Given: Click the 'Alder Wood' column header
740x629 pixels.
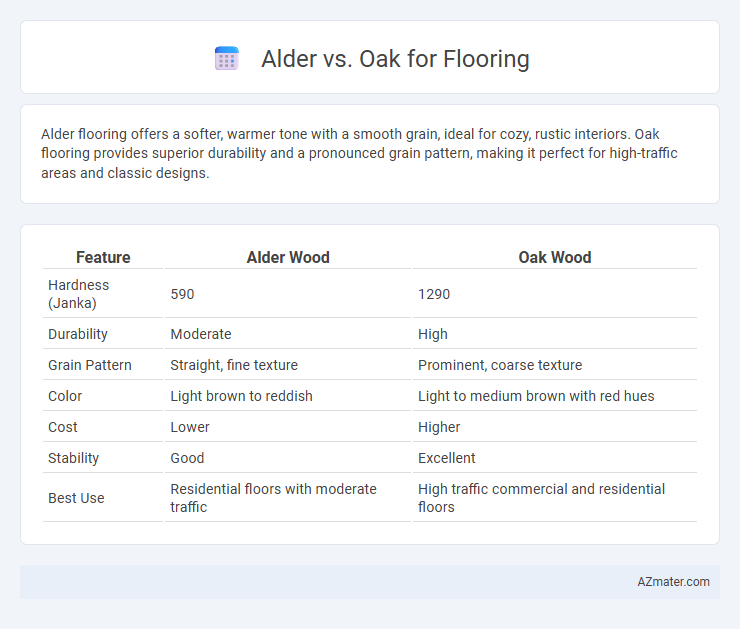Looking at the screenshot, I should 288,257.
